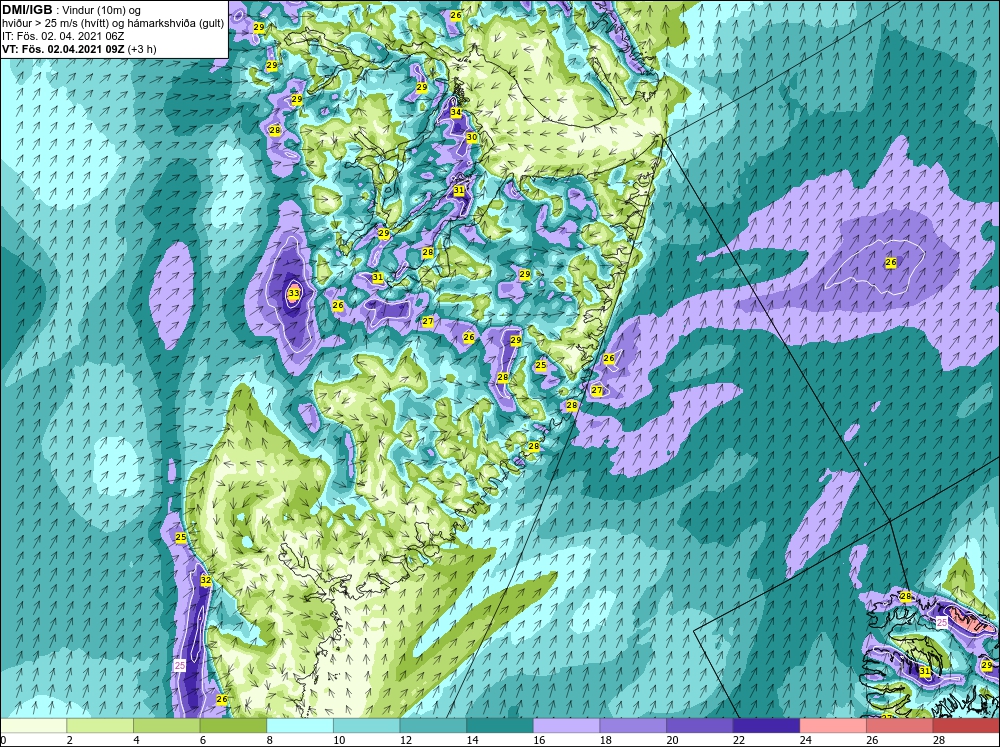Pick the 12–14 m/s teal legend swatch

pos(433,726)
